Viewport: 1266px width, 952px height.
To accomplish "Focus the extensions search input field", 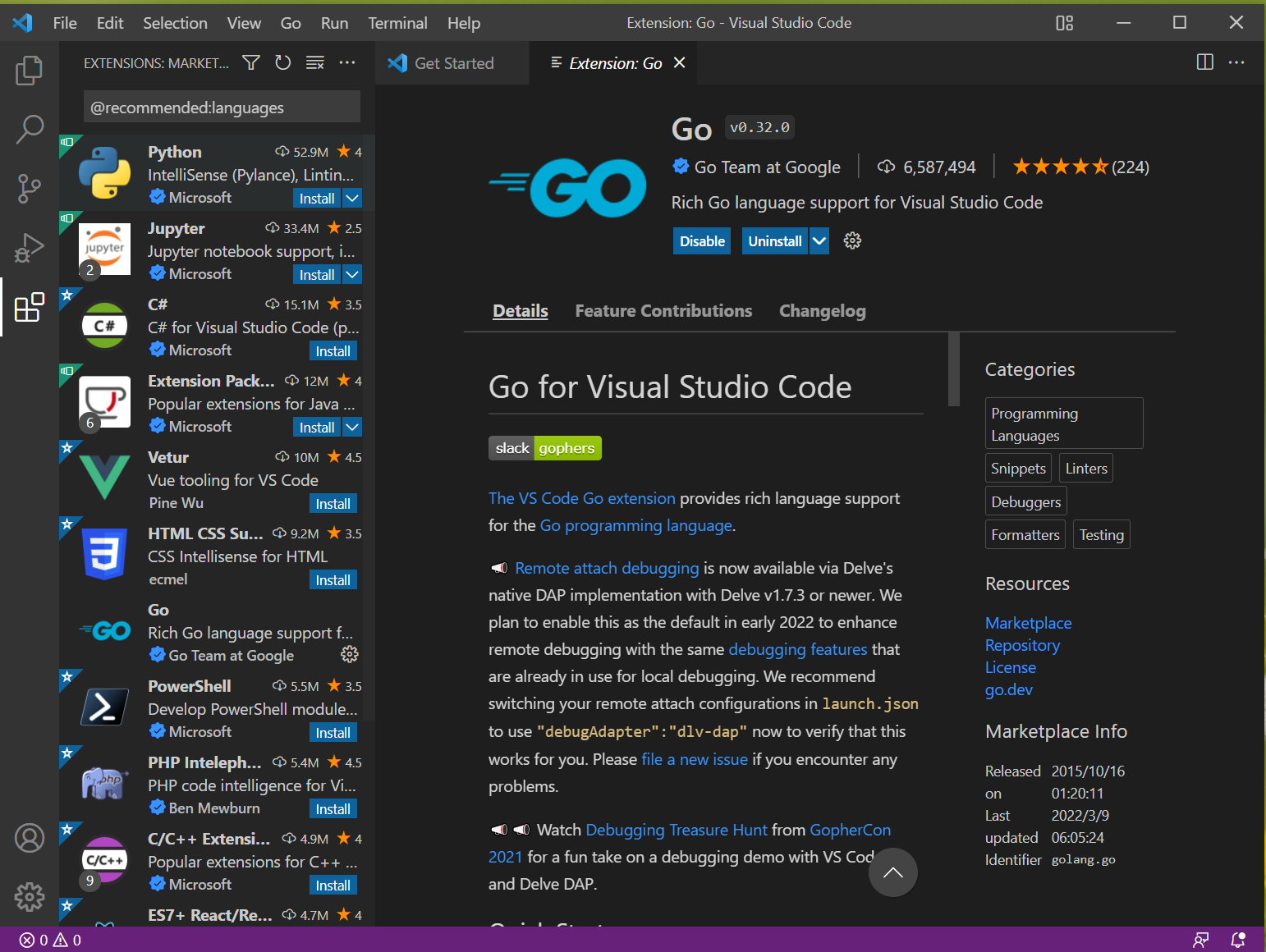I will coord(222,108).
